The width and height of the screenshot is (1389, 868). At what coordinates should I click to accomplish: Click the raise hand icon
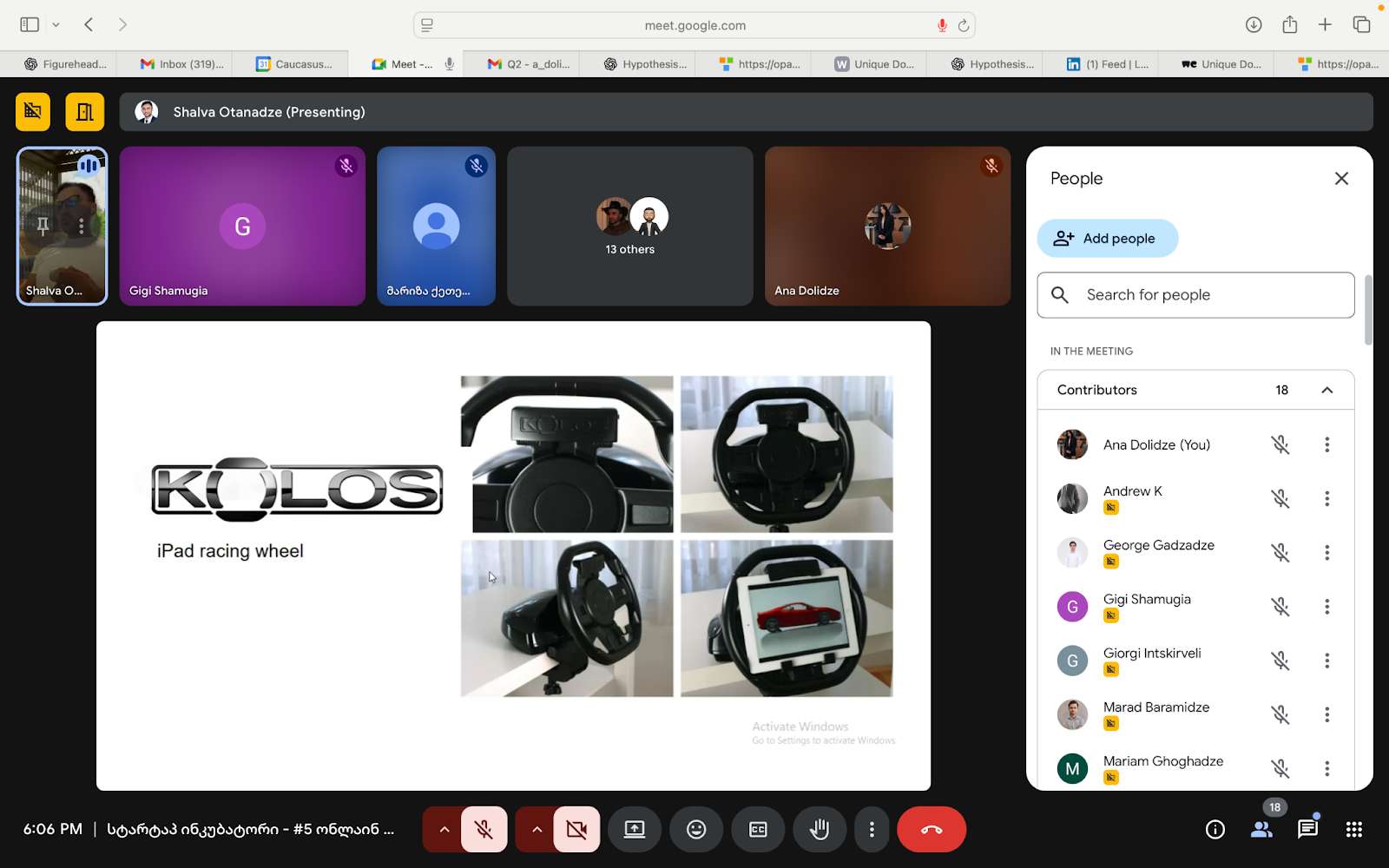819,830
